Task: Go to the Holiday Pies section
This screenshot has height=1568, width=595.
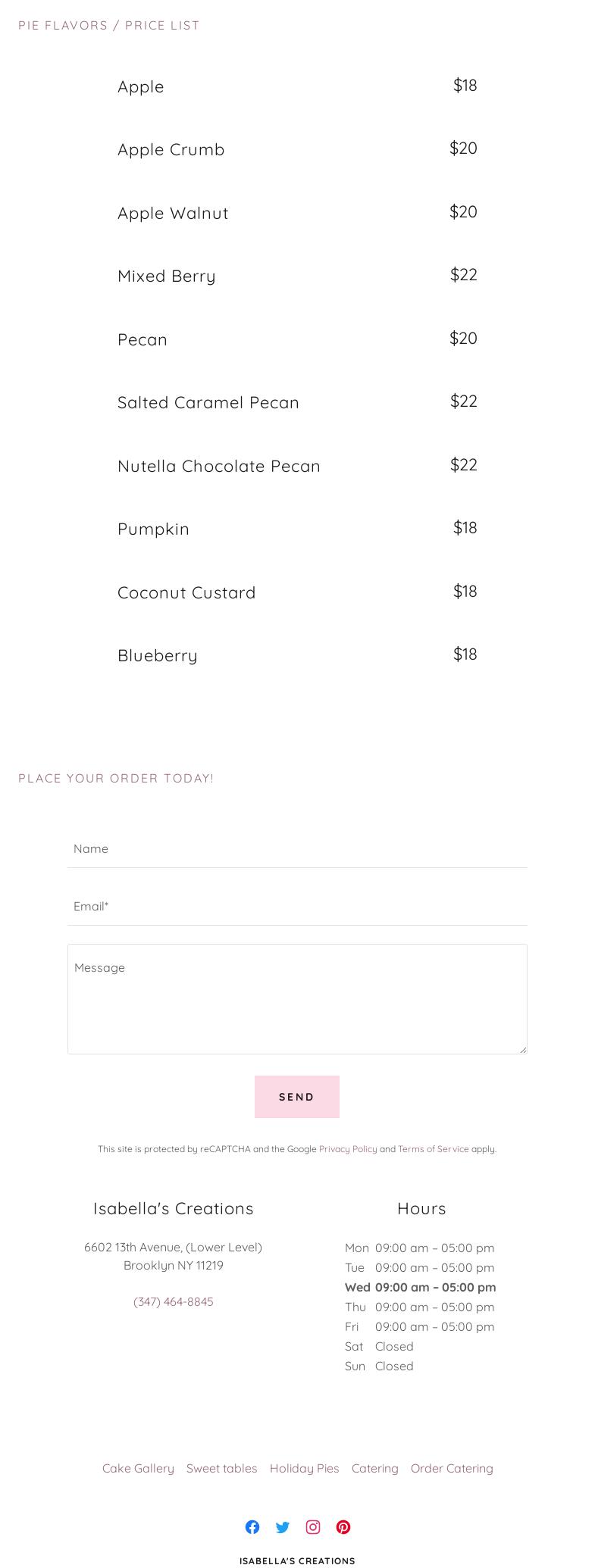Action: pyautogui.click(x=304, y=1468)
